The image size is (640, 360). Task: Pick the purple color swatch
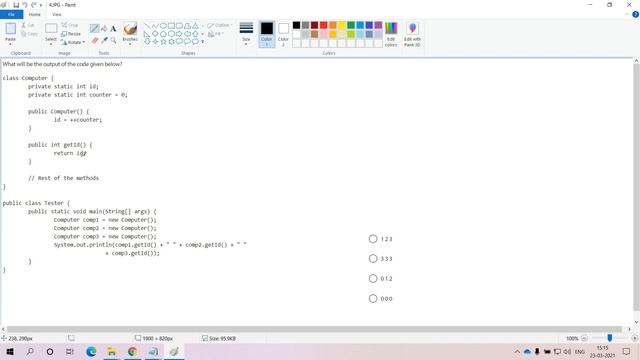[x=378, y=25]
